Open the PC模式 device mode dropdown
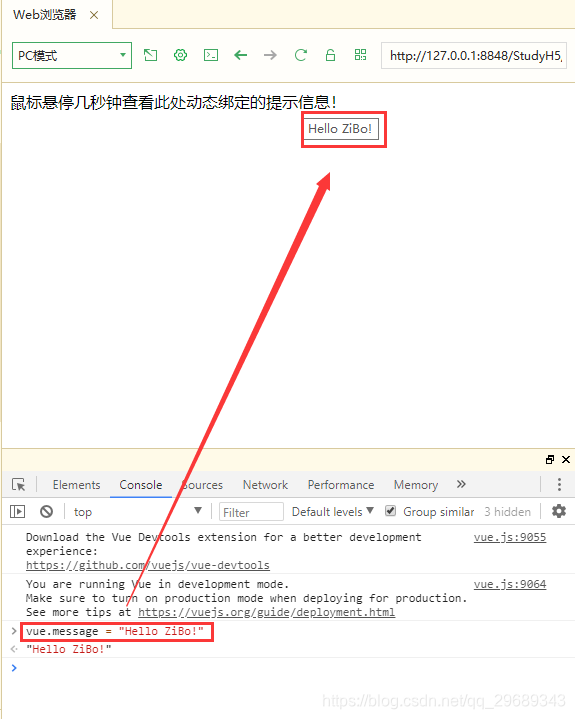The height and width of the screenshot is (719, 575). 72,55
